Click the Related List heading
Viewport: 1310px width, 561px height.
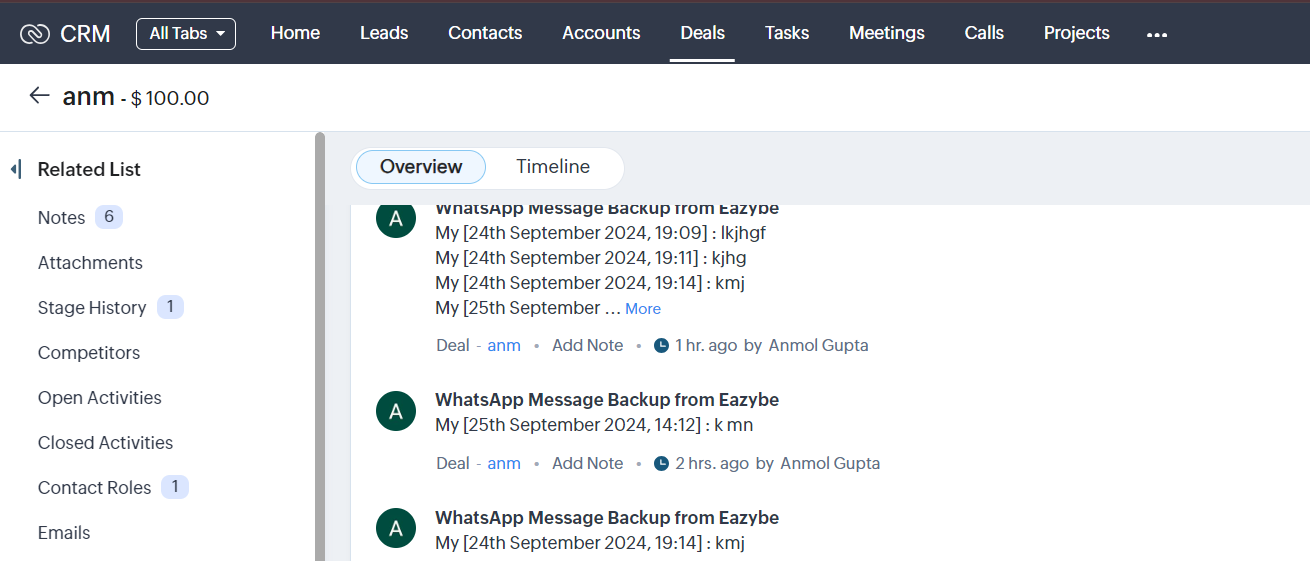coord(89,169)
